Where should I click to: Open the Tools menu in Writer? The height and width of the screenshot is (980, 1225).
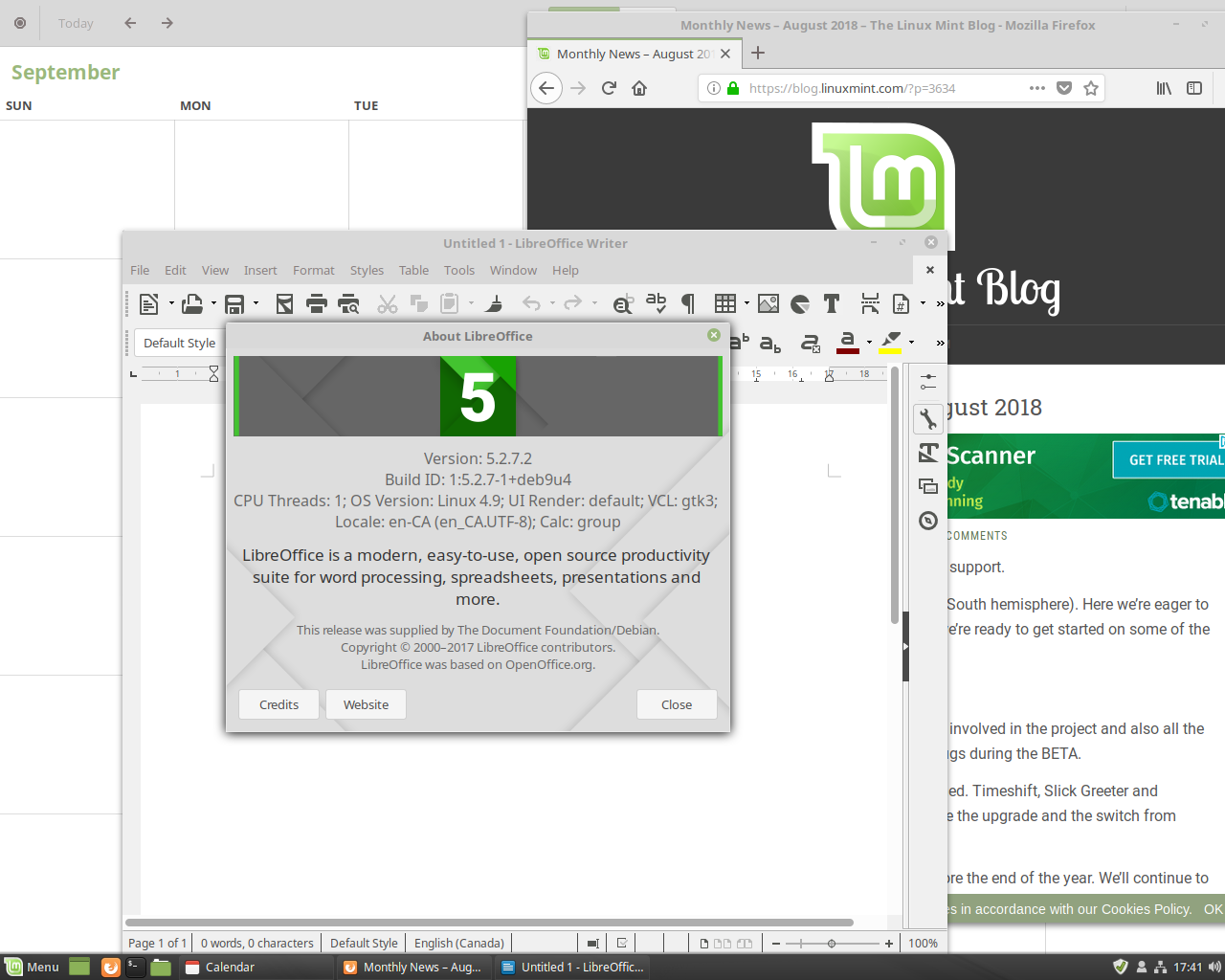[459, 270]
